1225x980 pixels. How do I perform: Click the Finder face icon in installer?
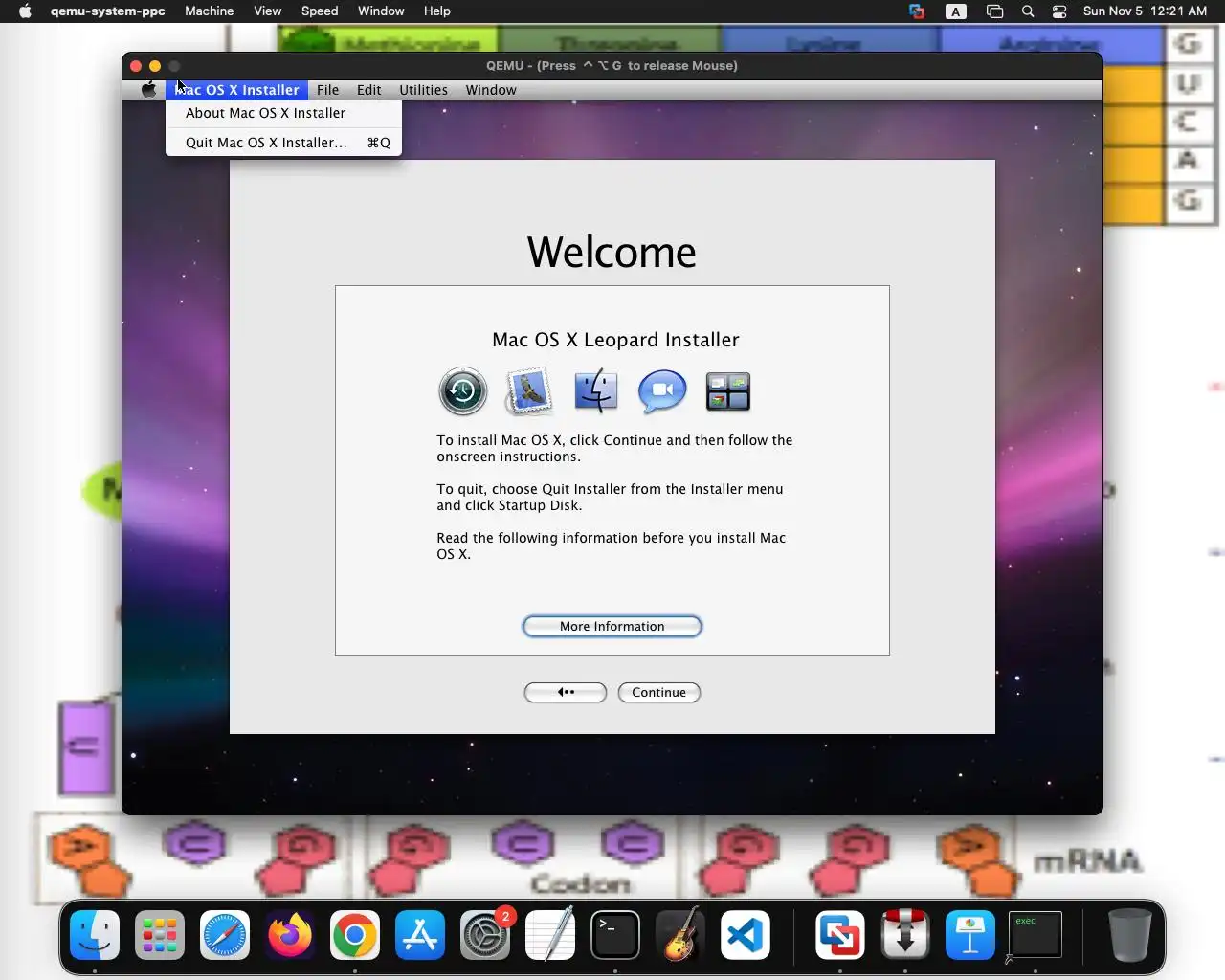pyautogui.click(x=596, y=391)
